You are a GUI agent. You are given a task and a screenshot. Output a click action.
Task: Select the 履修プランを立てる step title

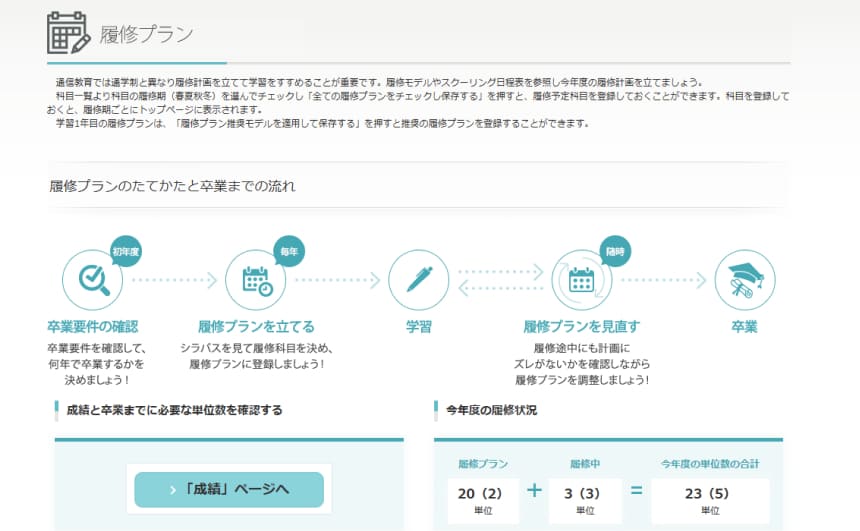[256, 327]
